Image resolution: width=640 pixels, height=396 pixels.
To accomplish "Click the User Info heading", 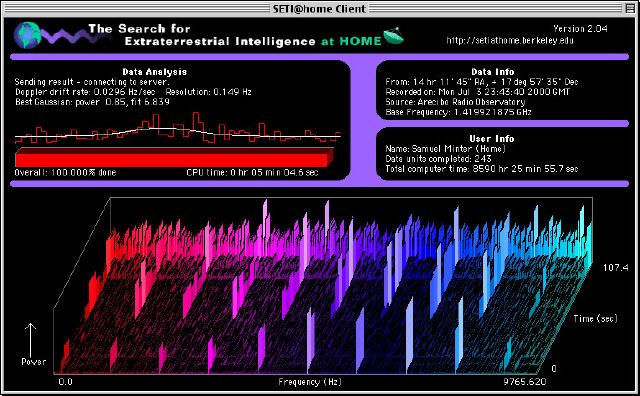I will (x=492, y=139).
